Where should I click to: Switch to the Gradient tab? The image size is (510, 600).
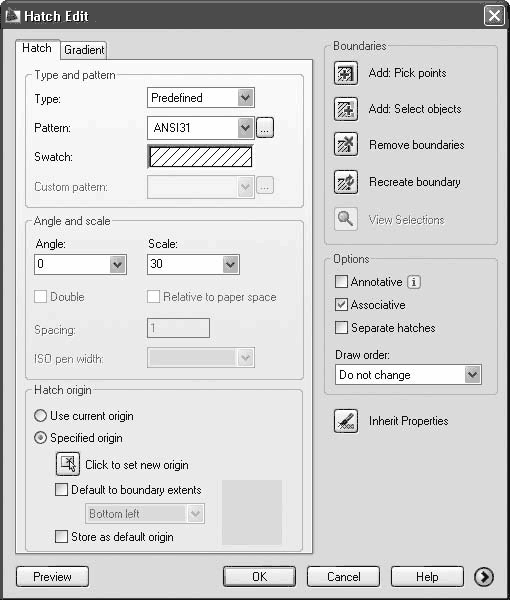84,50
